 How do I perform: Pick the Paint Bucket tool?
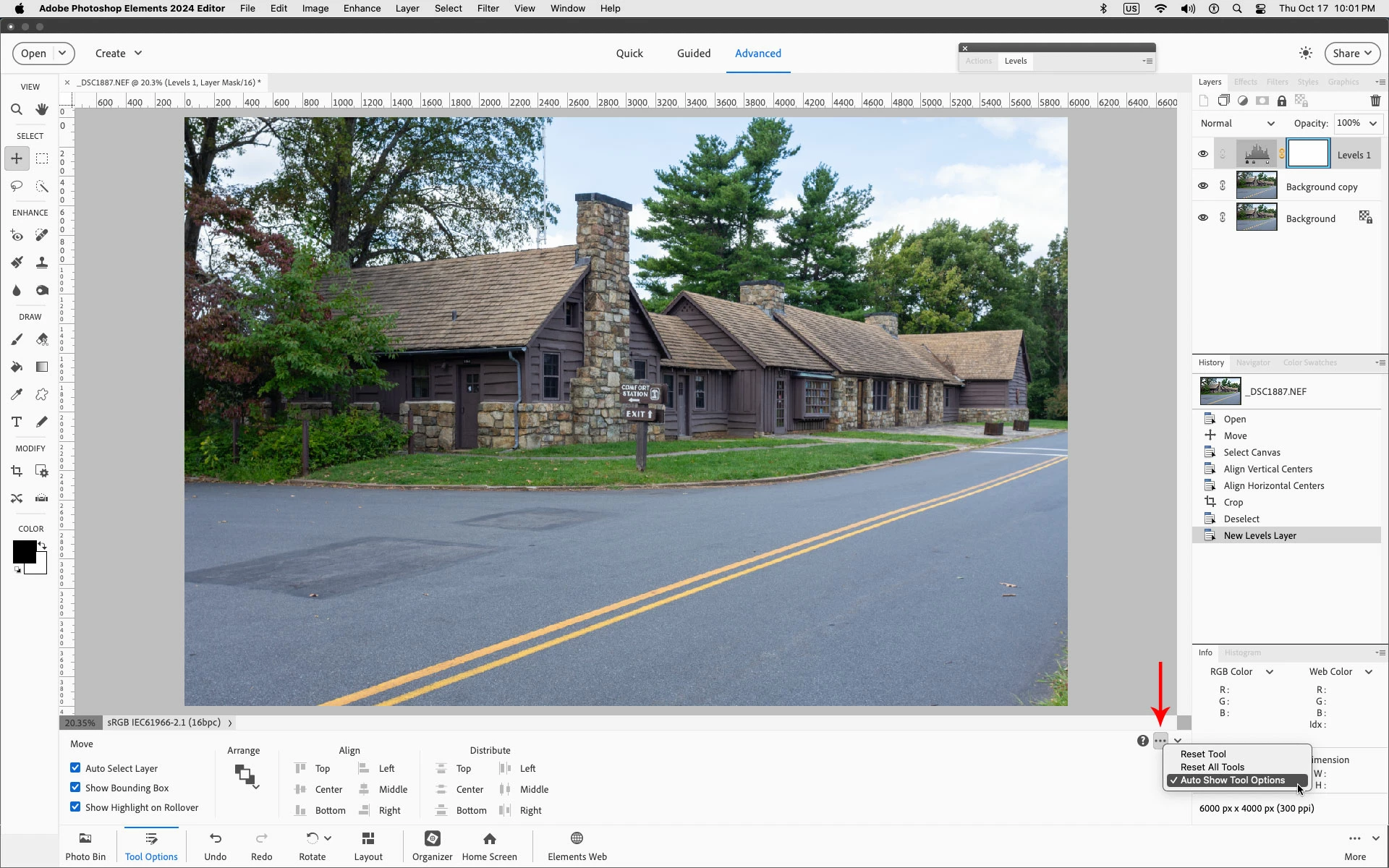pyautogui.click(x=16, y=367)
